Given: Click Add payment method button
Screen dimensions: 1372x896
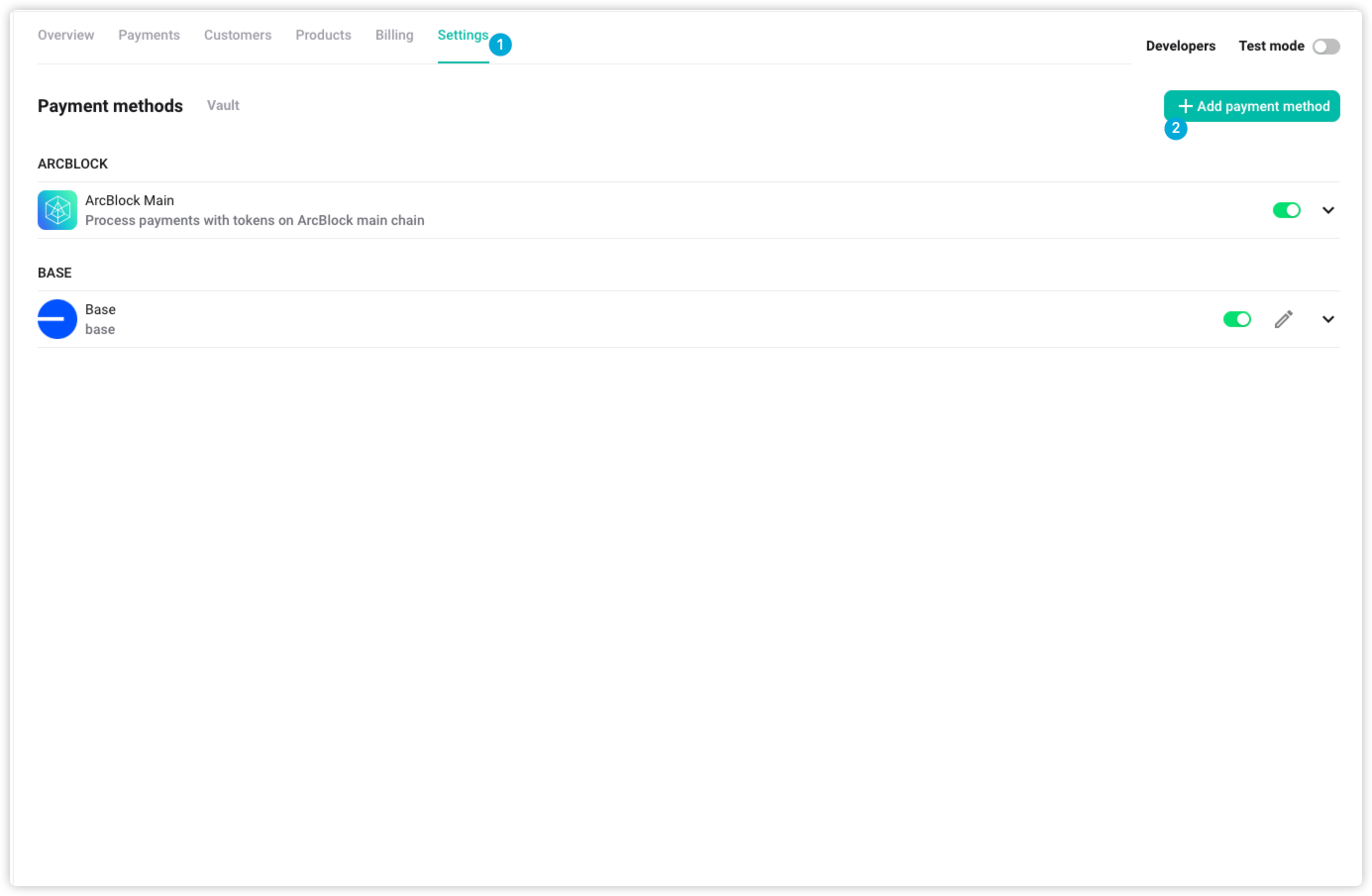Looking at the screenshot, I should point(1252,106).
